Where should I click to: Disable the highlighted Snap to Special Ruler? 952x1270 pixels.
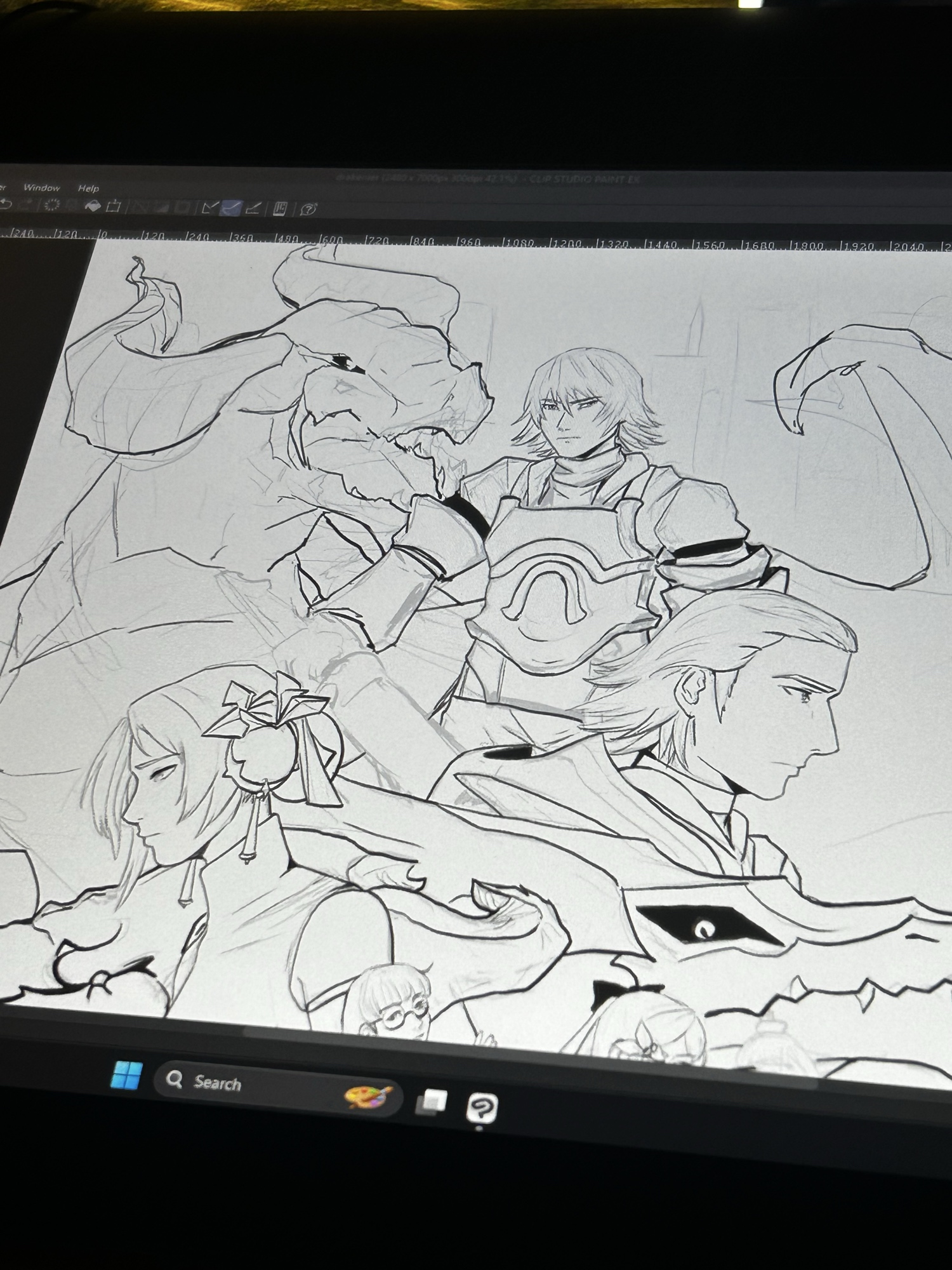tap(231, 208)
